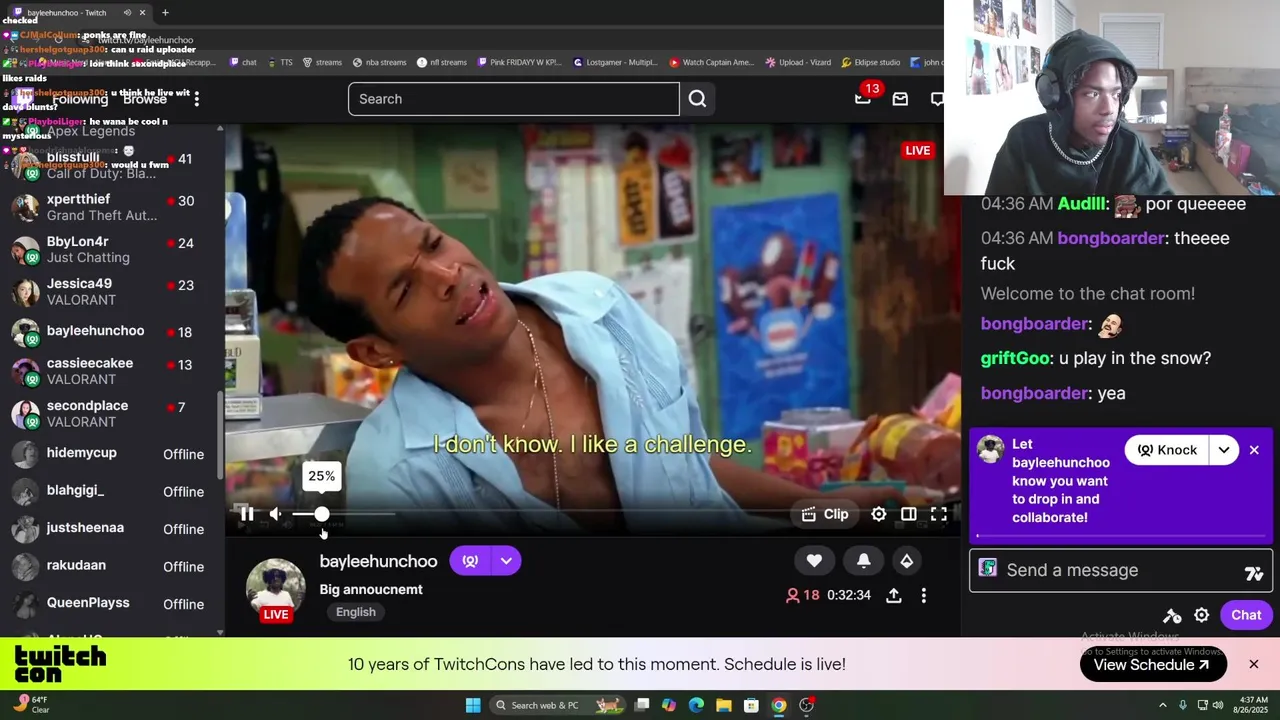Open BbyLon4r's Just Chatting channel
1280x720 pixels.
pyautogui.click(x=110, y=249)
